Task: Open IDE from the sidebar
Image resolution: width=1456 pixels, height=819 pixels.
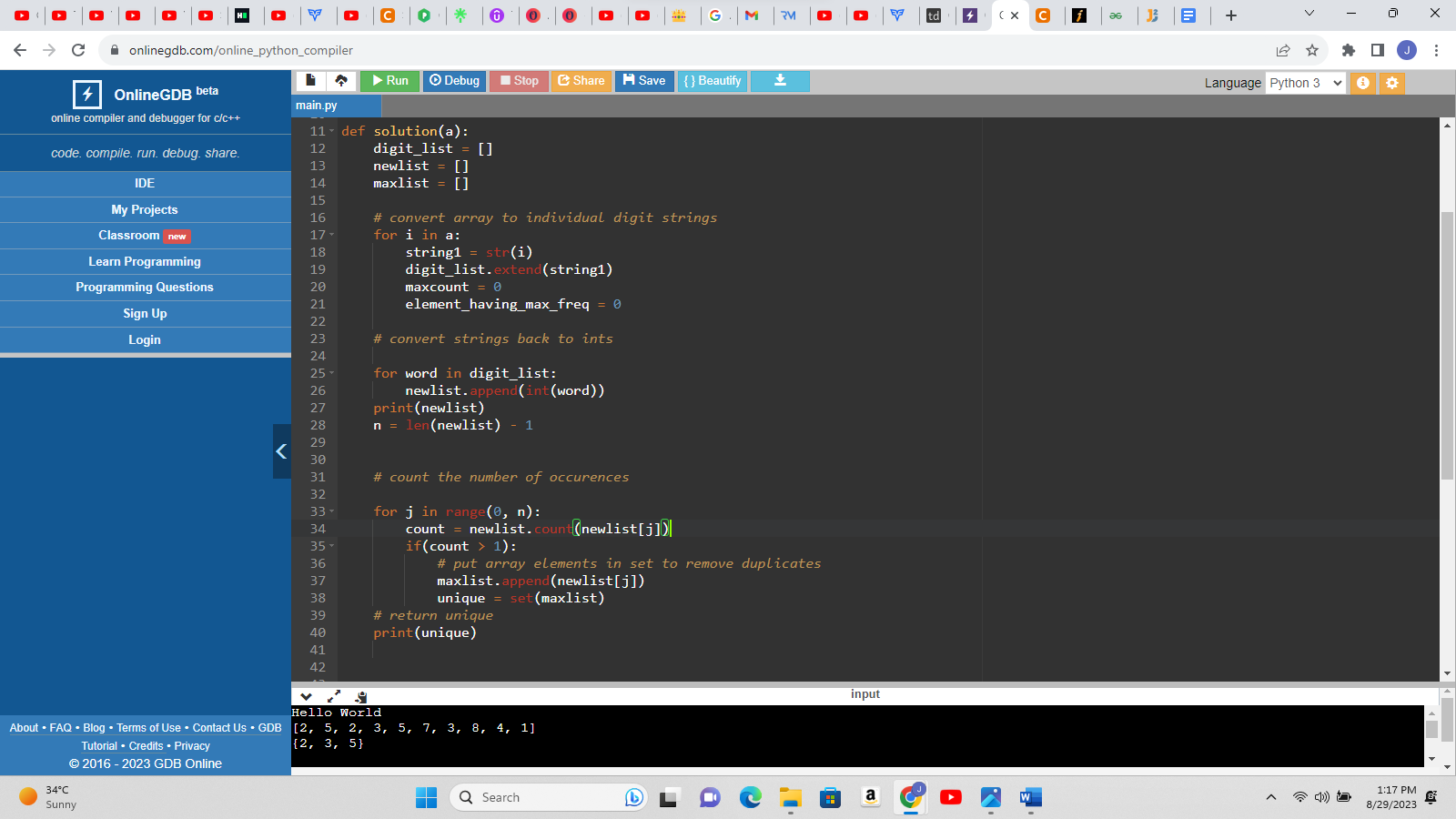Action: click(x=145, y=183)
